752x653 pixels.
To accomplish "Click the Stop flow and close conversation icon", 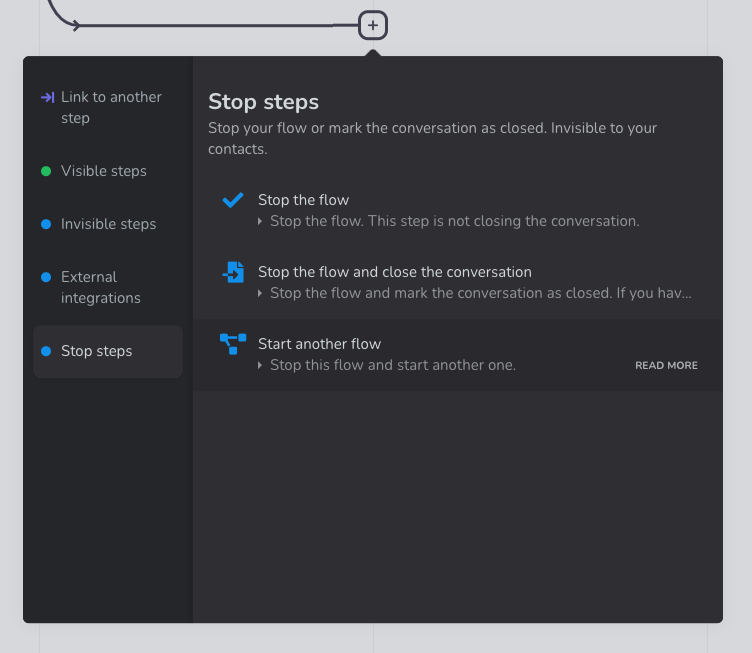I will pyautogui.click(x=233, y=272).
